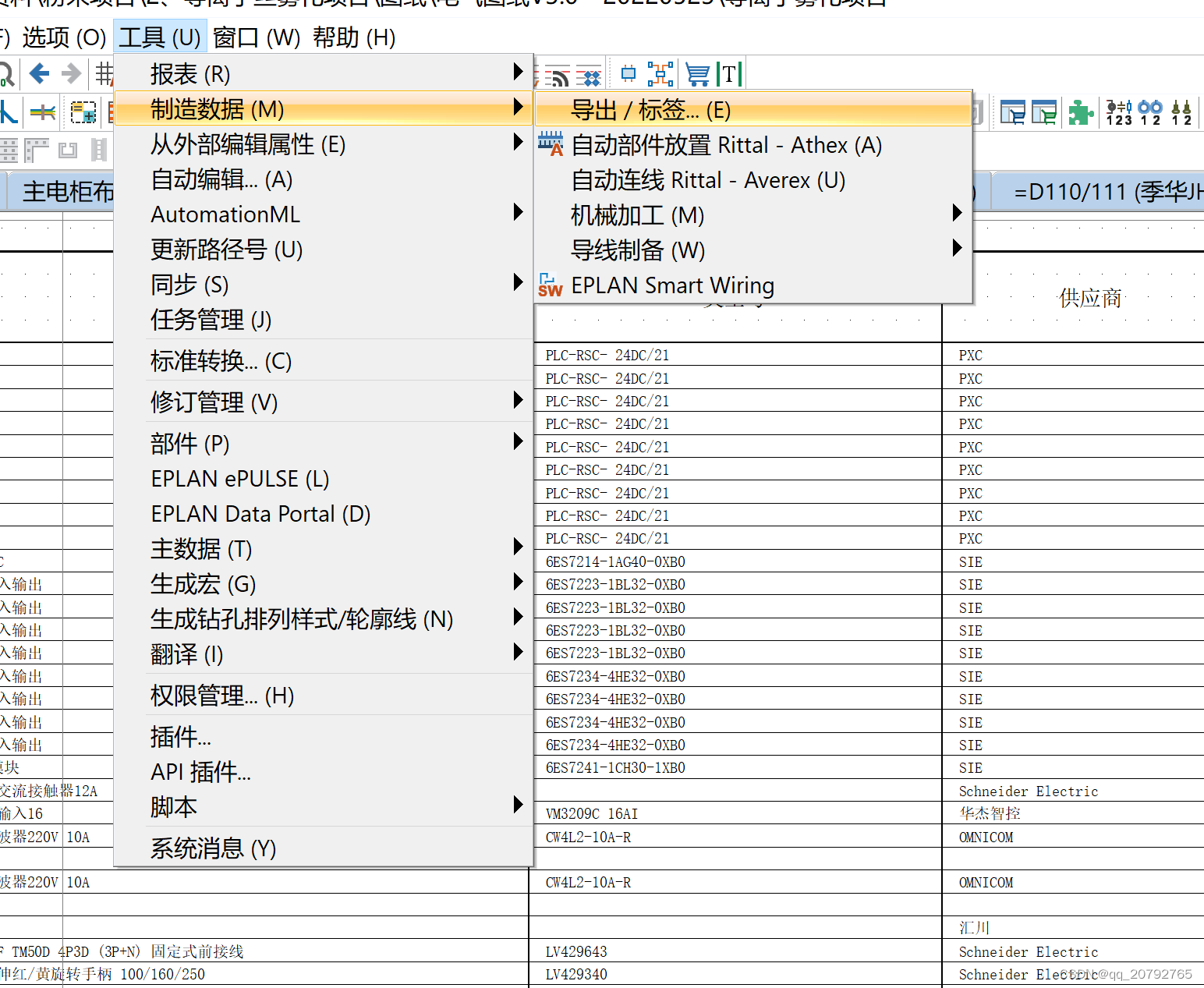Click supplier cell 华杰智控
The width and height of the screenshot is (1204, 988).
pyautogui.click(x=990, y=813)
